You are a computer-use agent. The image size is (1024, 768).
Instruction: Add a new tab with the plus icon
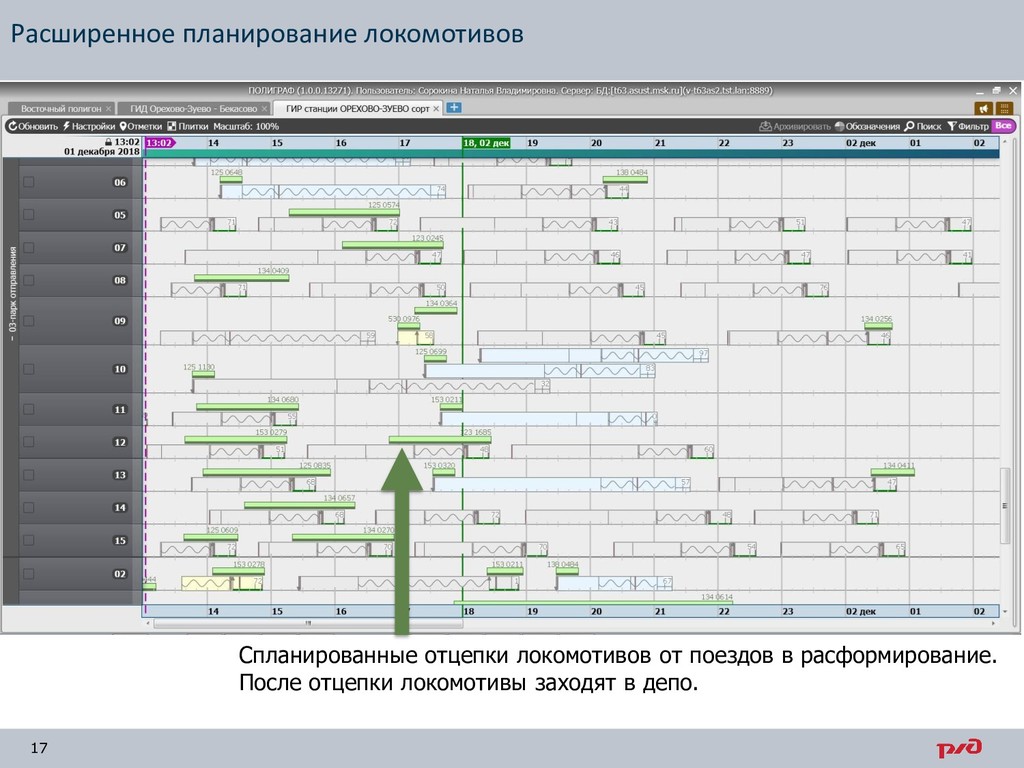point(454,108)
